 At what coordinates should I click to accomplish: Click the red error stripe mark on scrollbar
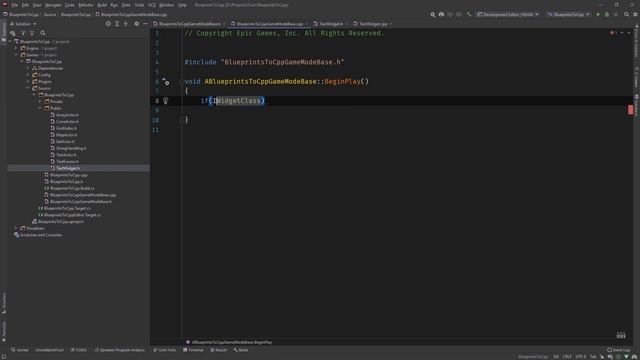point(631,109)
